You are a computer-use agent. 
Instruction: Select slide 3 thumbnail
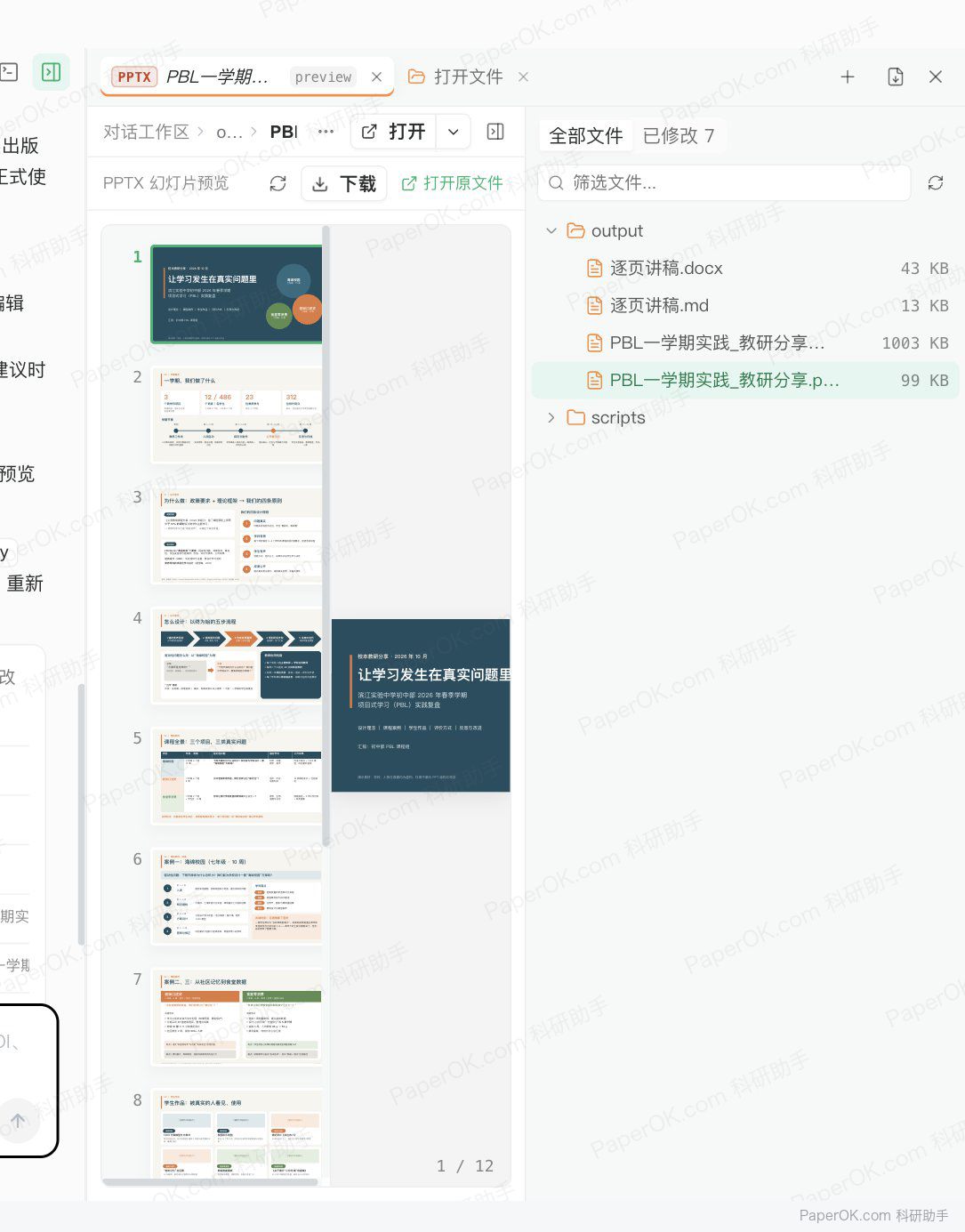pyautogui.click(x=237, y=535)
